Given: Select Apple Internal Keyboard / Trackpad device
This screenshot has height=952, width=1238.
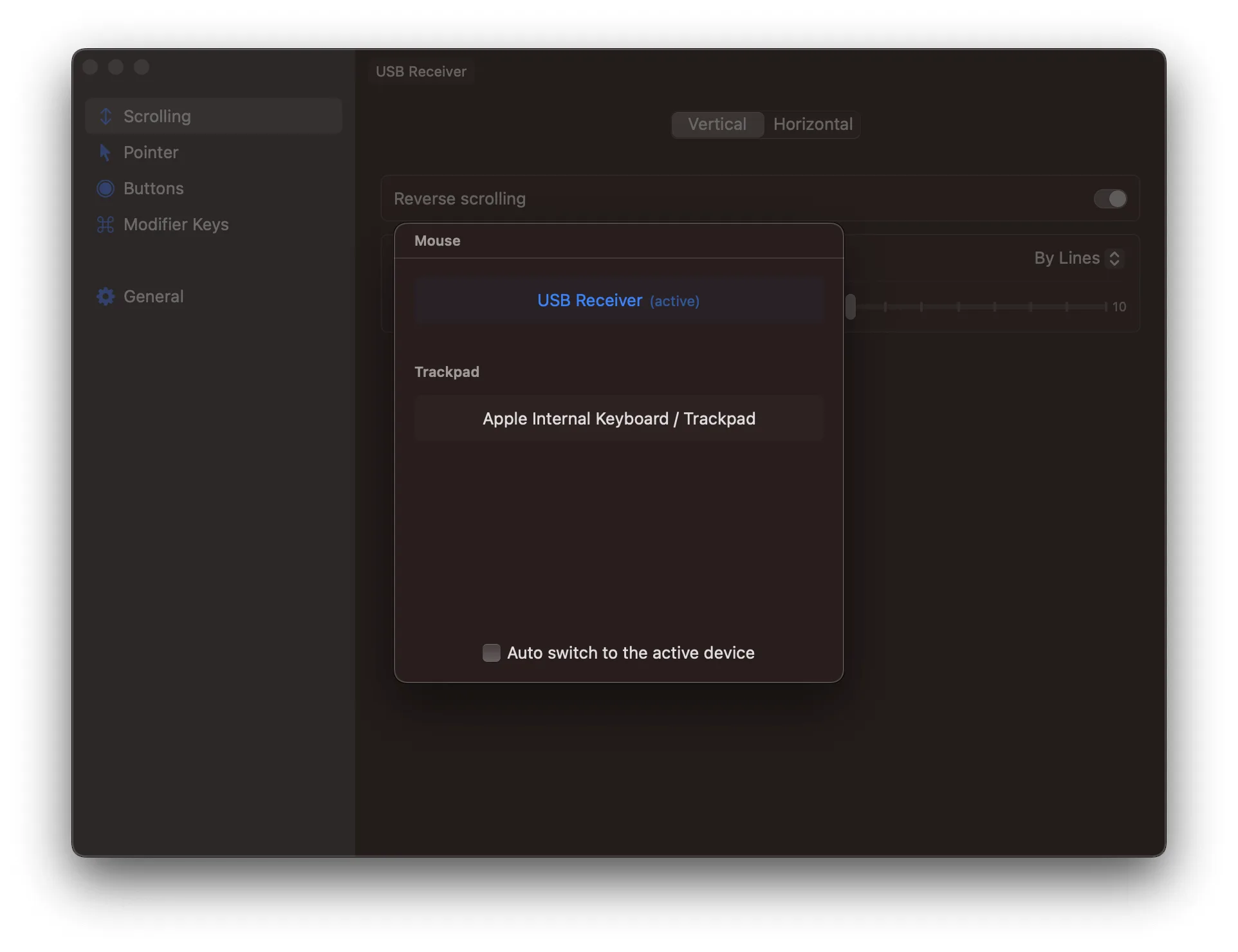Looking at the screenshot, I should [619, 419].
